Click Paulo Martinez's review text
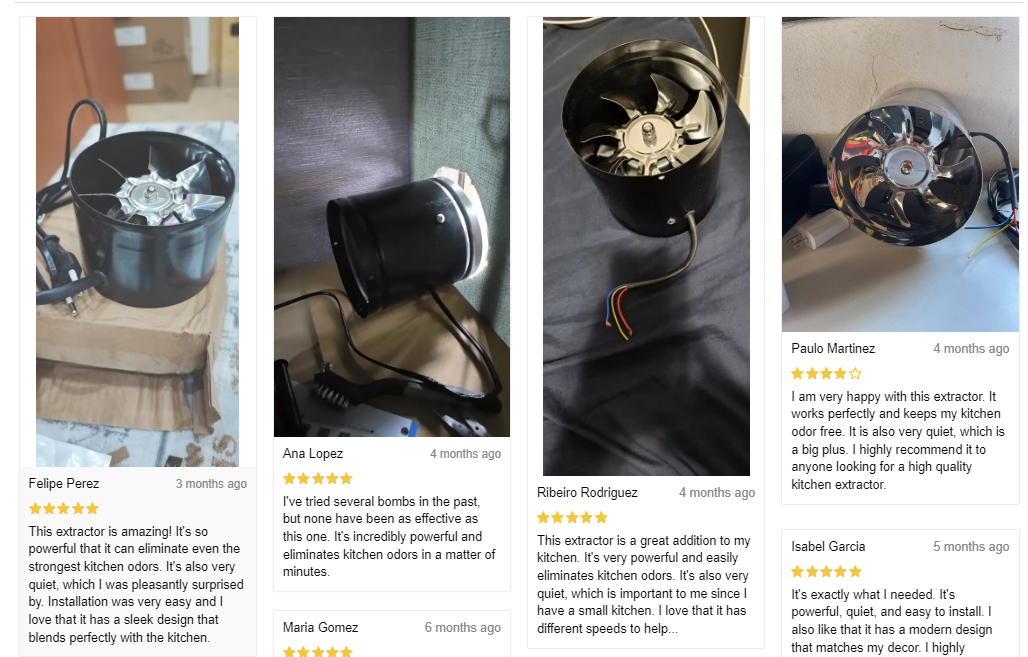The height and width of the screenshot is (657, 1028). (898, 440)
